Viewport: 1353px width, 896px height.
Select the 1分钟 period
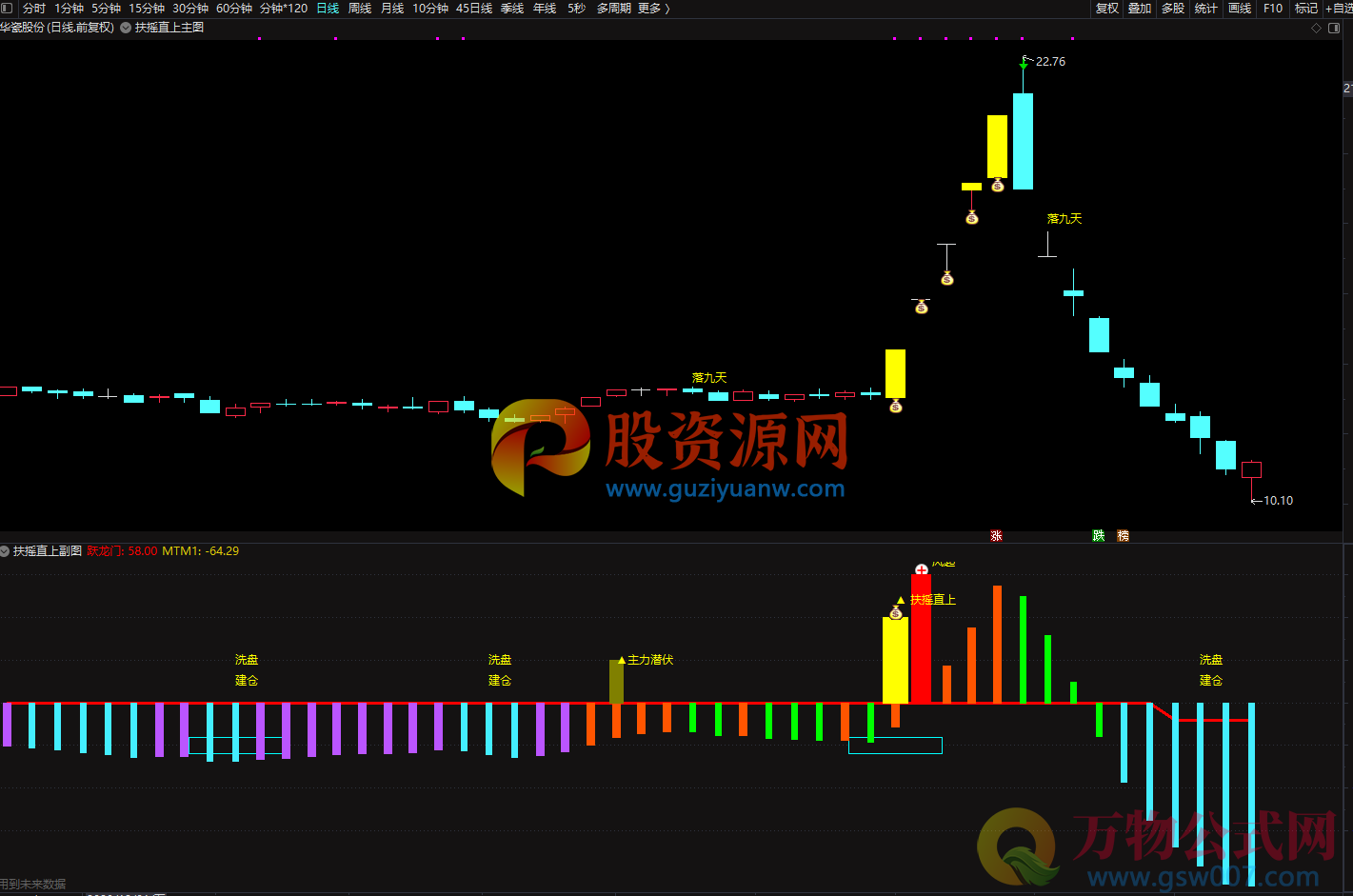(69, 8)
